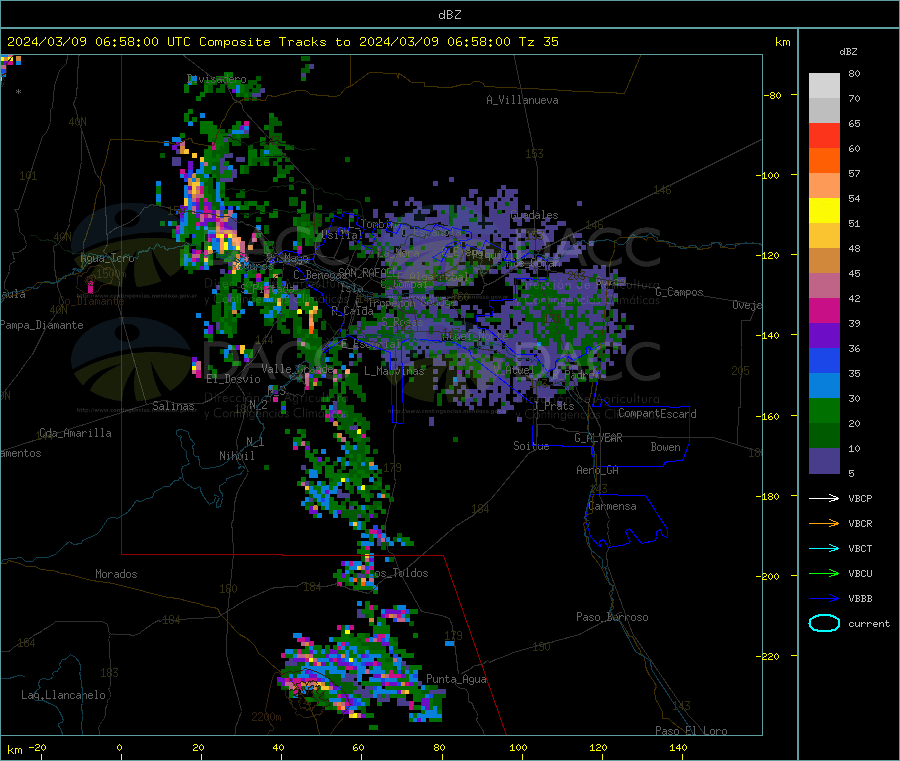Click the A_Villanueva map label
The width and height of the screenshot is (900, 761).
[x=522, y=100]
